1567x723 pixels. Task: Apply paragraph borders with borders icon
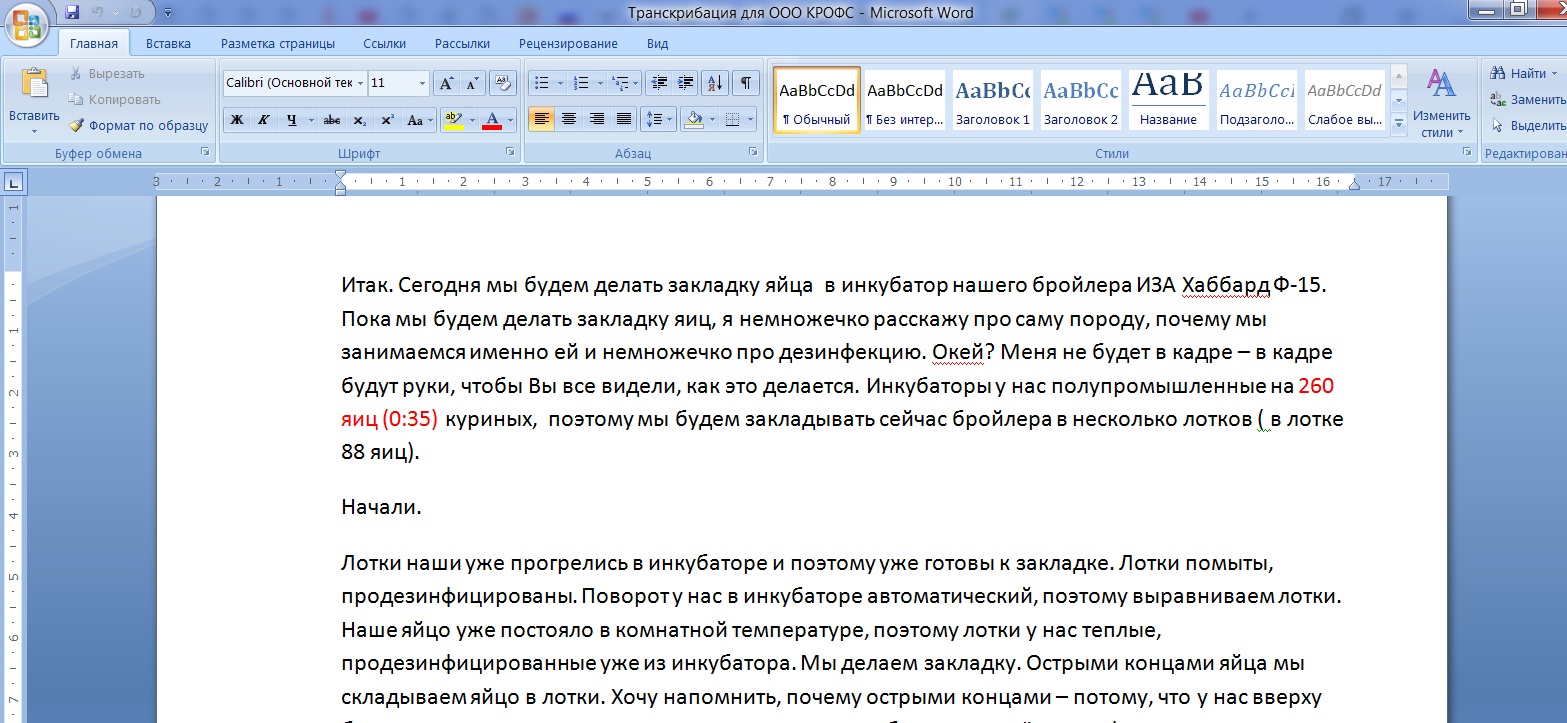point(733,120)
